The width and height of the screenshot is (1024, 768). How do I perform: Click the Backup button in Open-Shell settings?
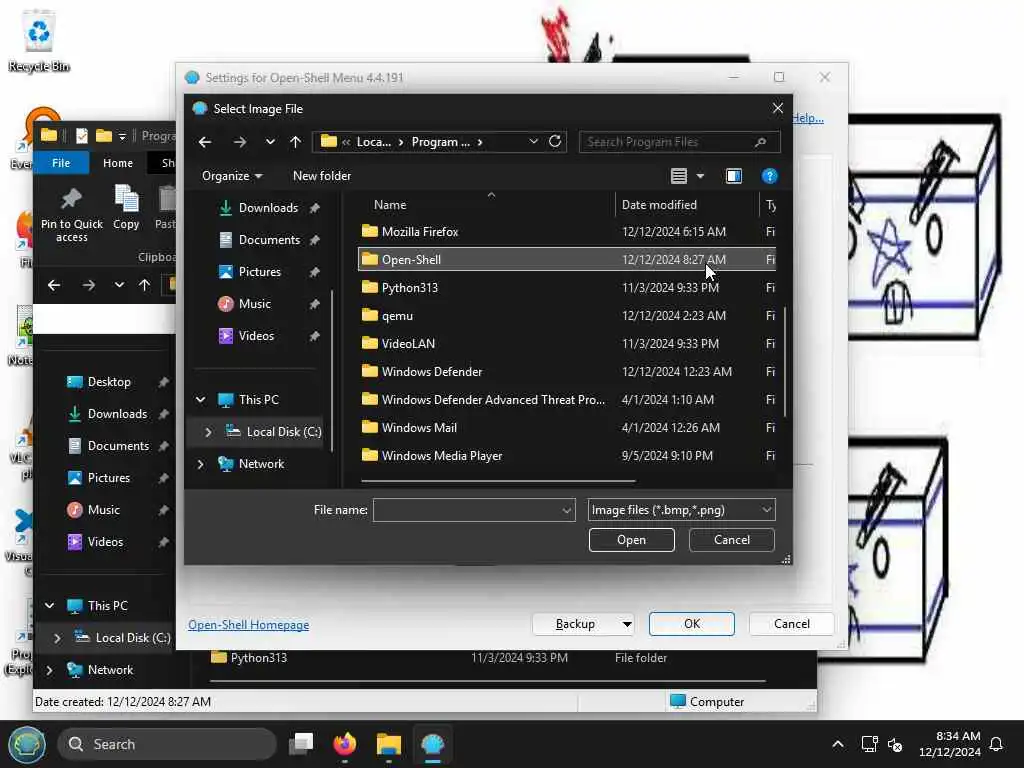(575, 624)
